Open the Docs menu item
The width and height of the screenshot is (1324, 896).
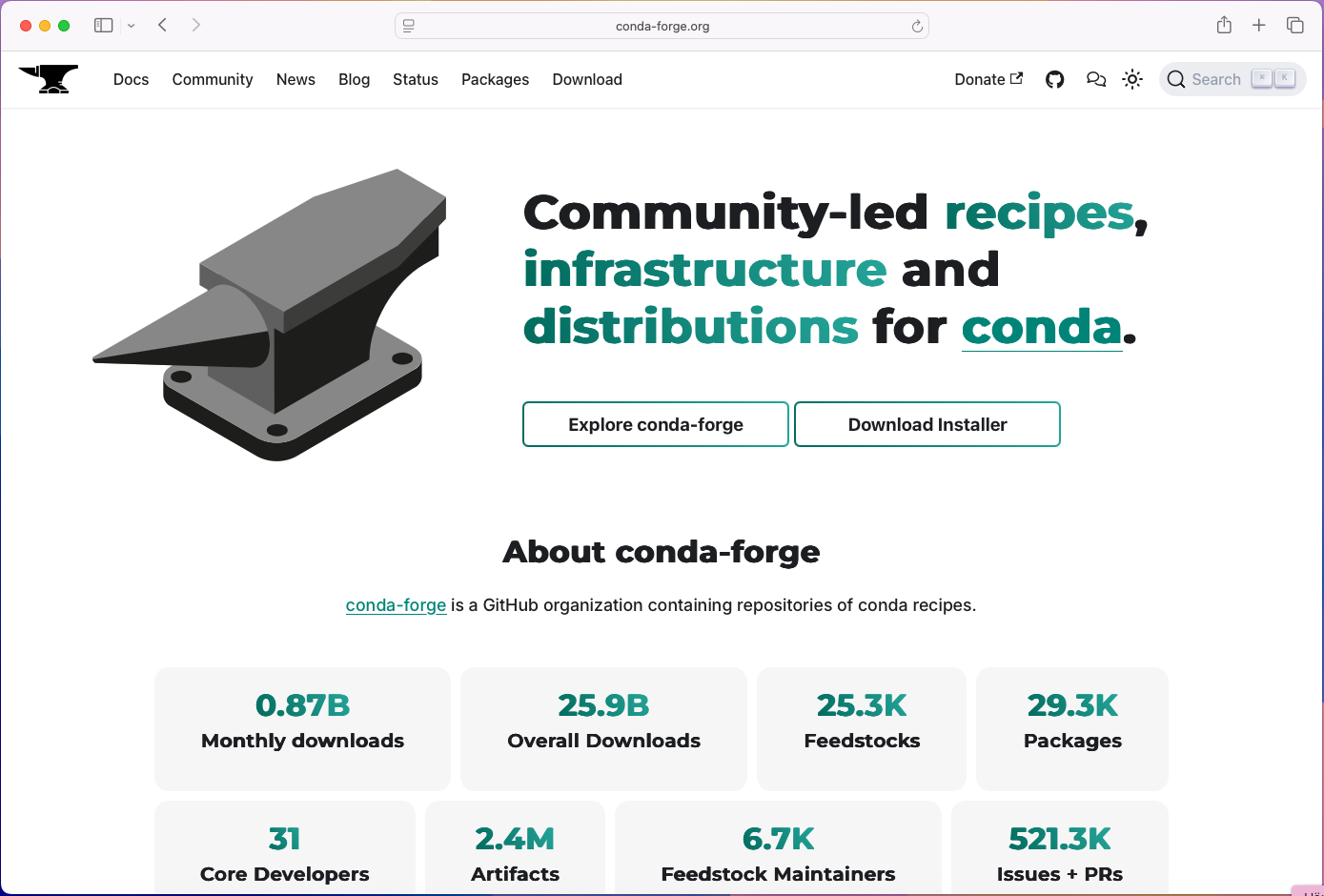[x=132, y=80]
